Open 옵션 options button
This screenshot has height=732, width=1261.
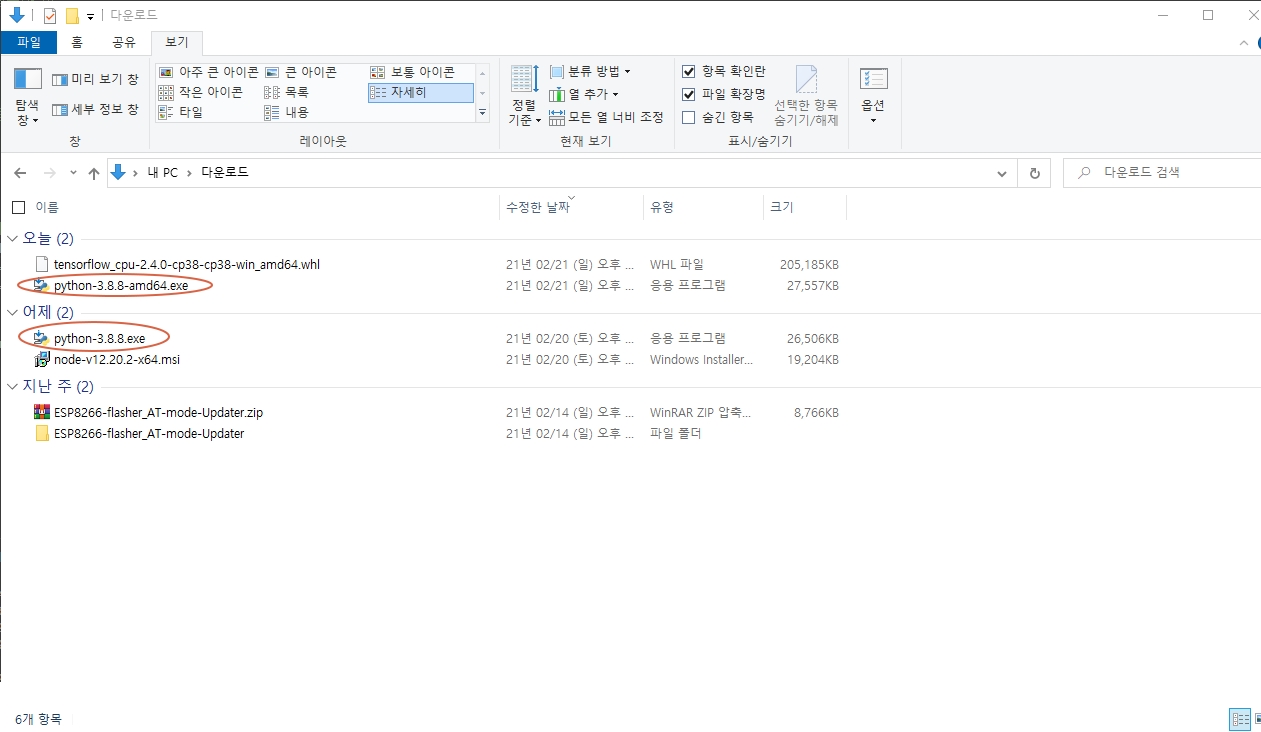[873, 96]
